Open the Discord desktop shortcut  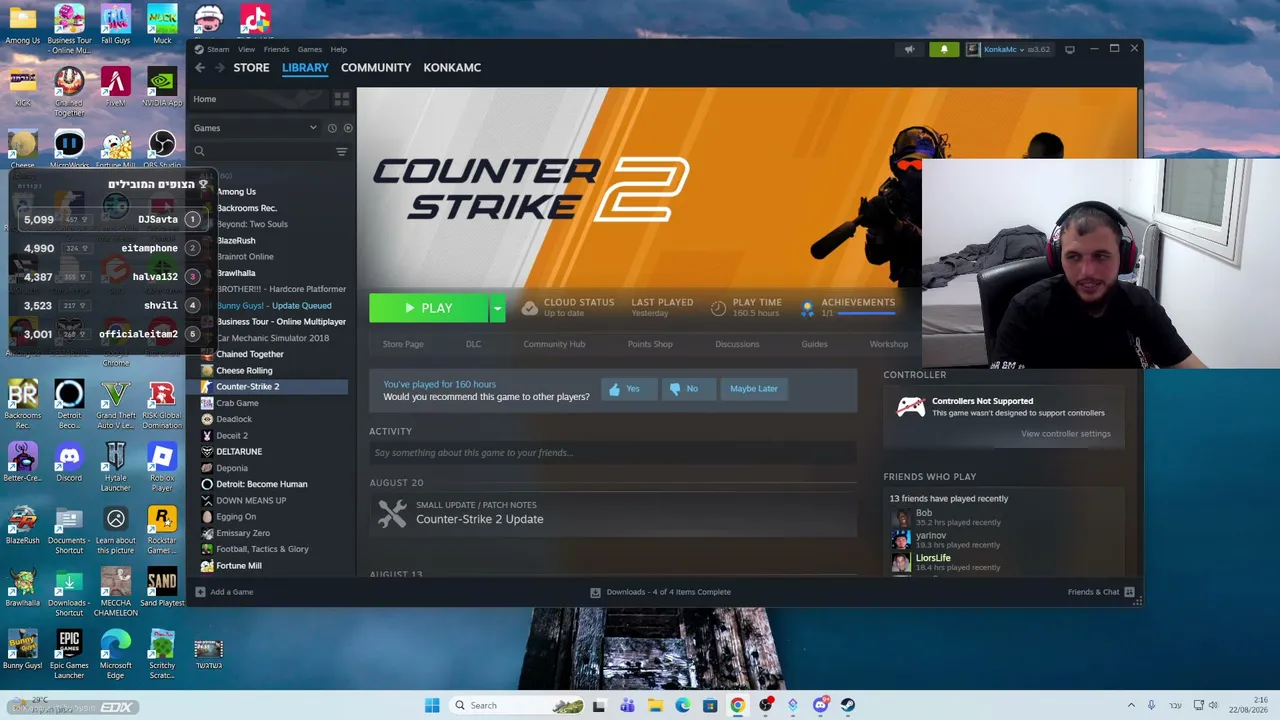point(69,463)
